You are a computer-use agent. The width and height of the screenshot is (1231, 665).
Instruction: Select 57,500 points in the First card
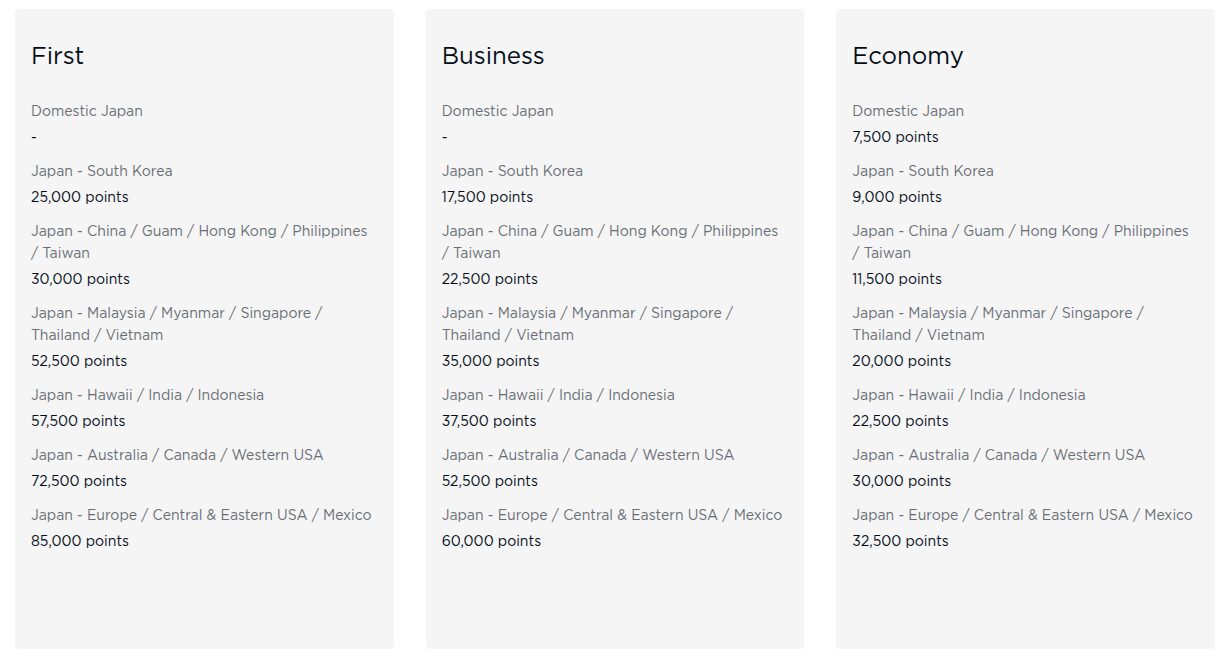(78, 421)
